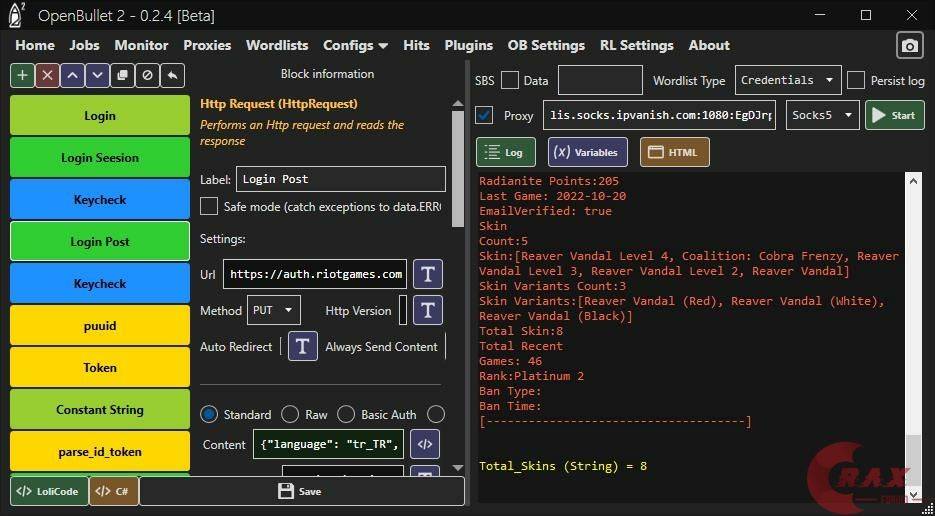Screen dimensions: 935x516
Task: Toggle the Persist log checkbox
Action: click(856, 81)
